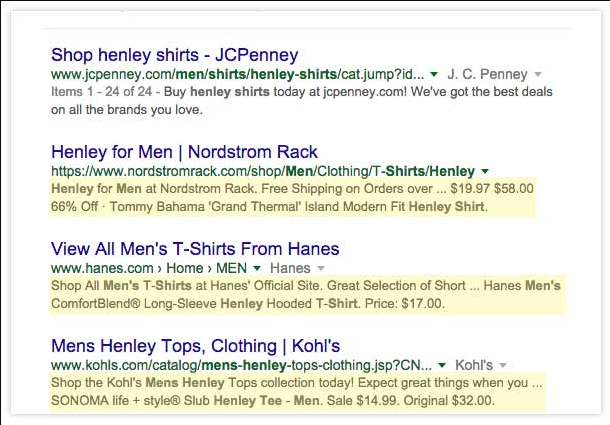Click the www.hanes.com Home MEN breadcrumb
The image size is (610, 425).
point(149,268)
